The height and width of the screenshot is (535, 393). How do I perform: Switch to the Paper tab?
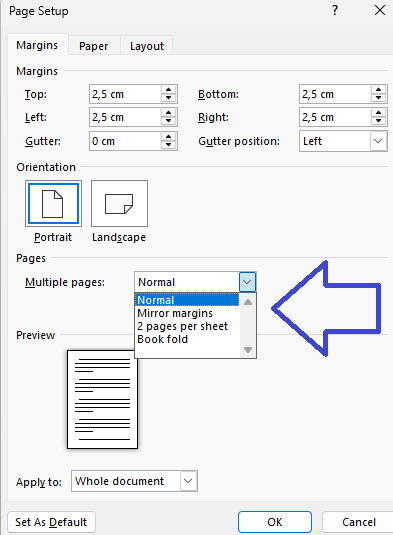click(x=93, y=46)
